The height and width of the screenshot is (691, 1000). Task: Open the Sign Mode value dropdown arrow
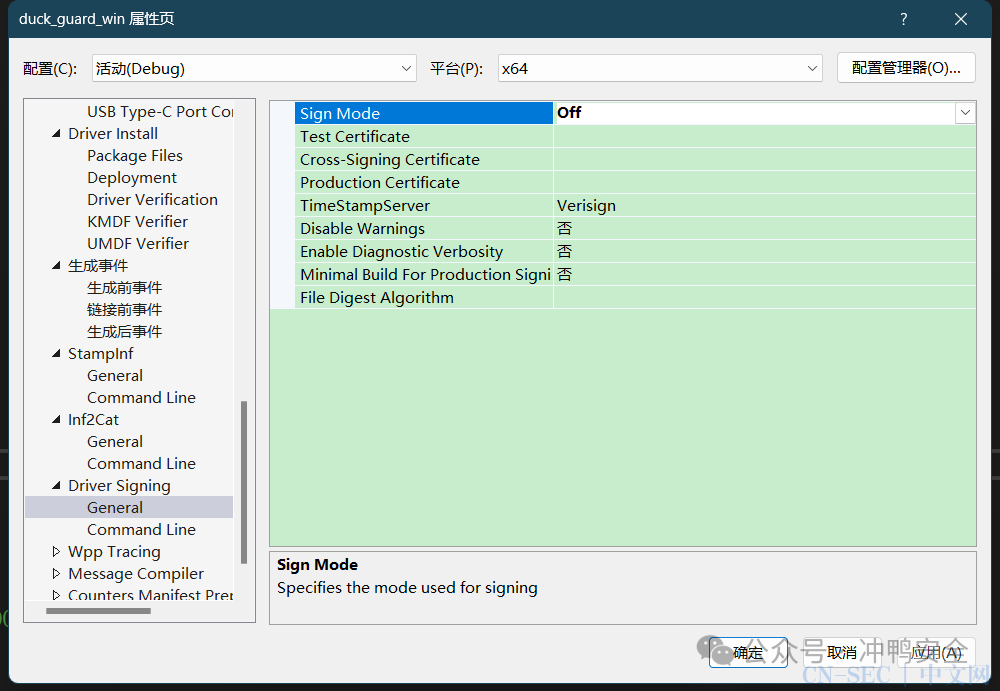click(x=965, y=113)
